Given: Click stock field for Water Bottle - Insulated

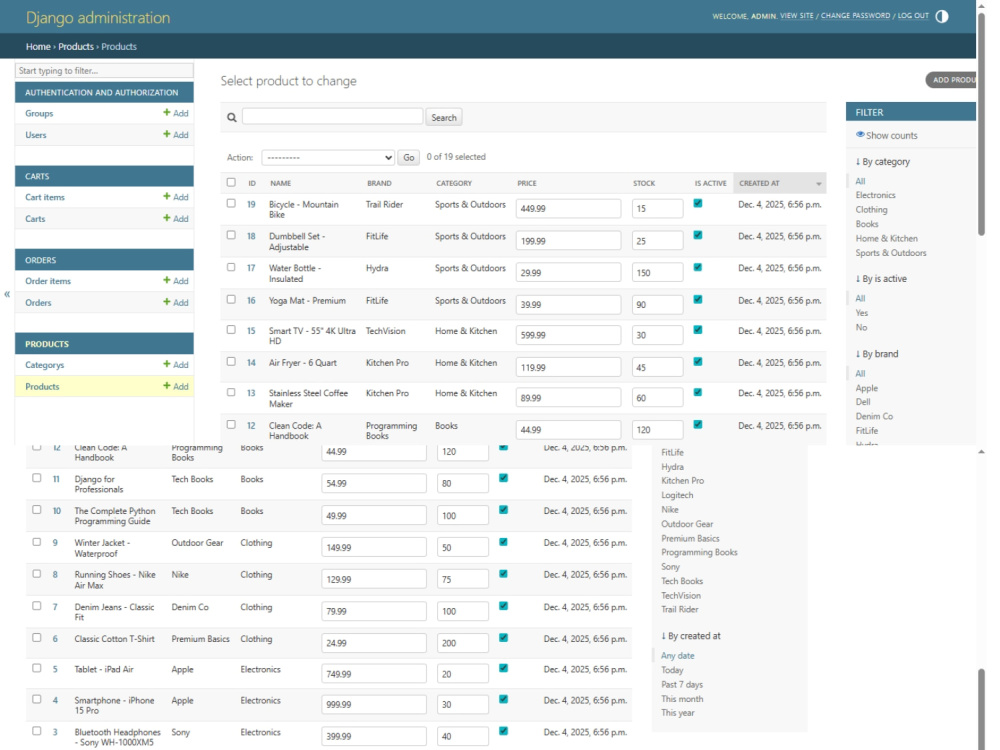Looking at the screenshot, I should click(658, 273).
